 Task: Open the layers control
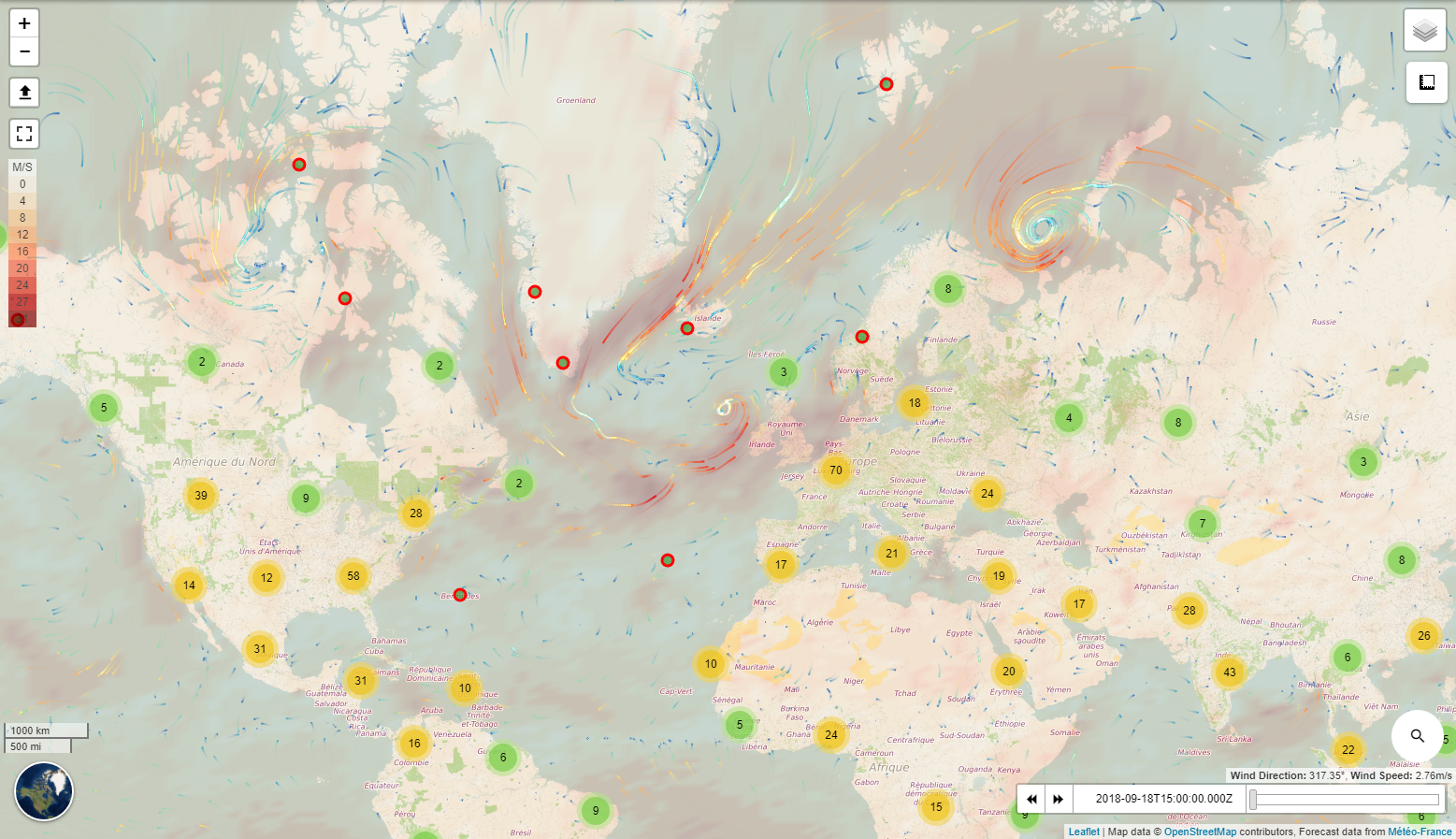click(1425, 31)
